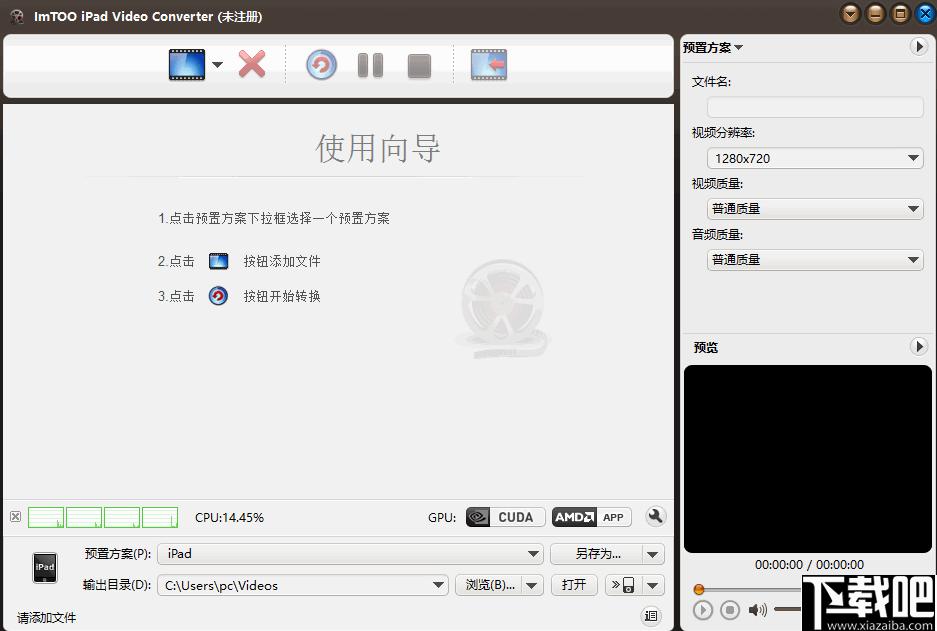Click the preview seek slider handle

(x=699, y=590)
